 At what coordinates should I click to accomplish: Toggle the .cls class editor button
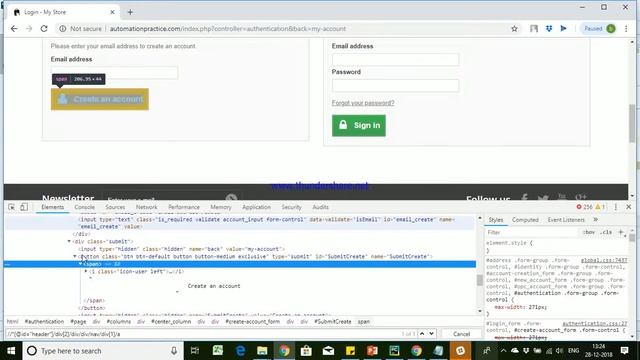(607, 232)
